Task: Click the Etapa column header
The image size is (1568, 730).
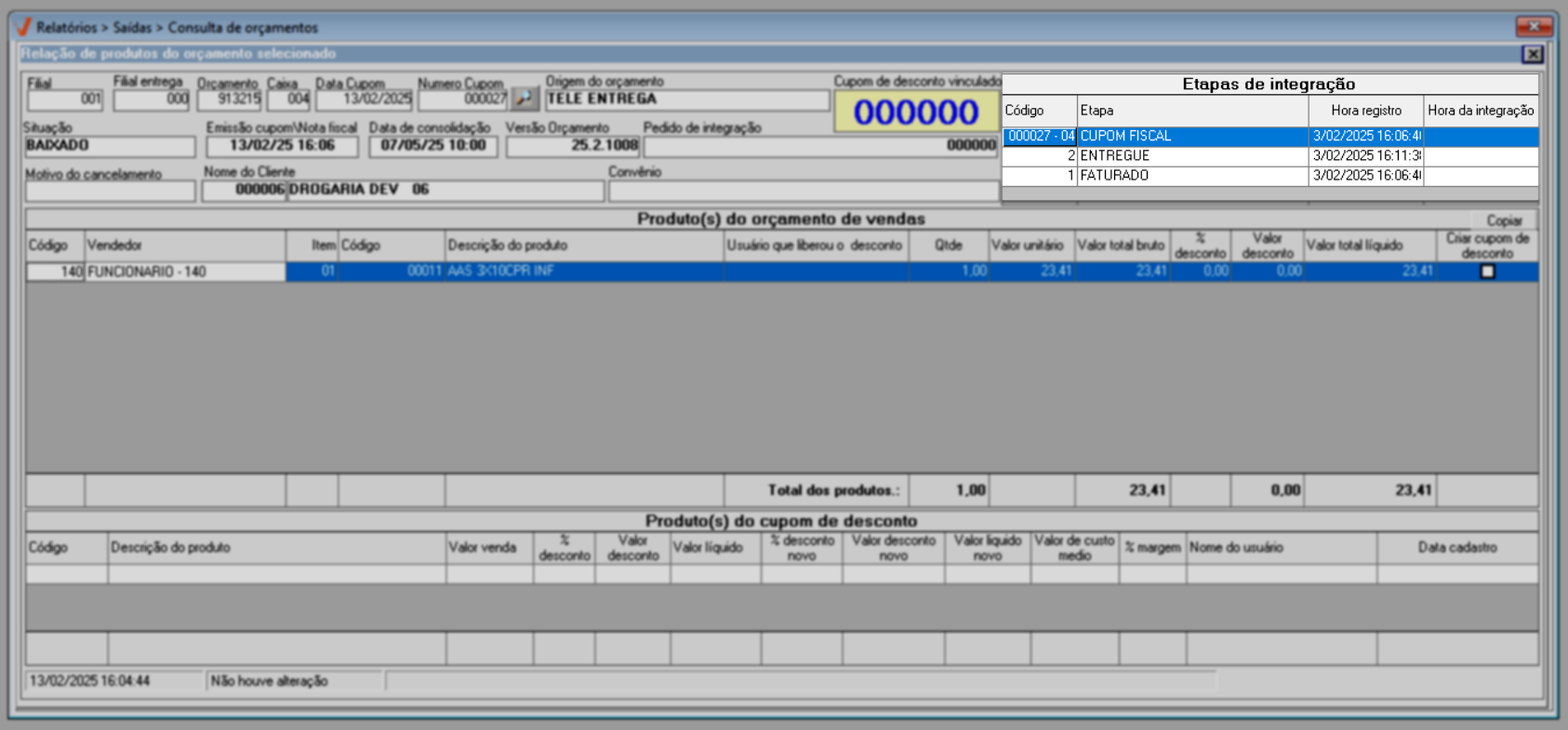Action: tap(1192, 111)
